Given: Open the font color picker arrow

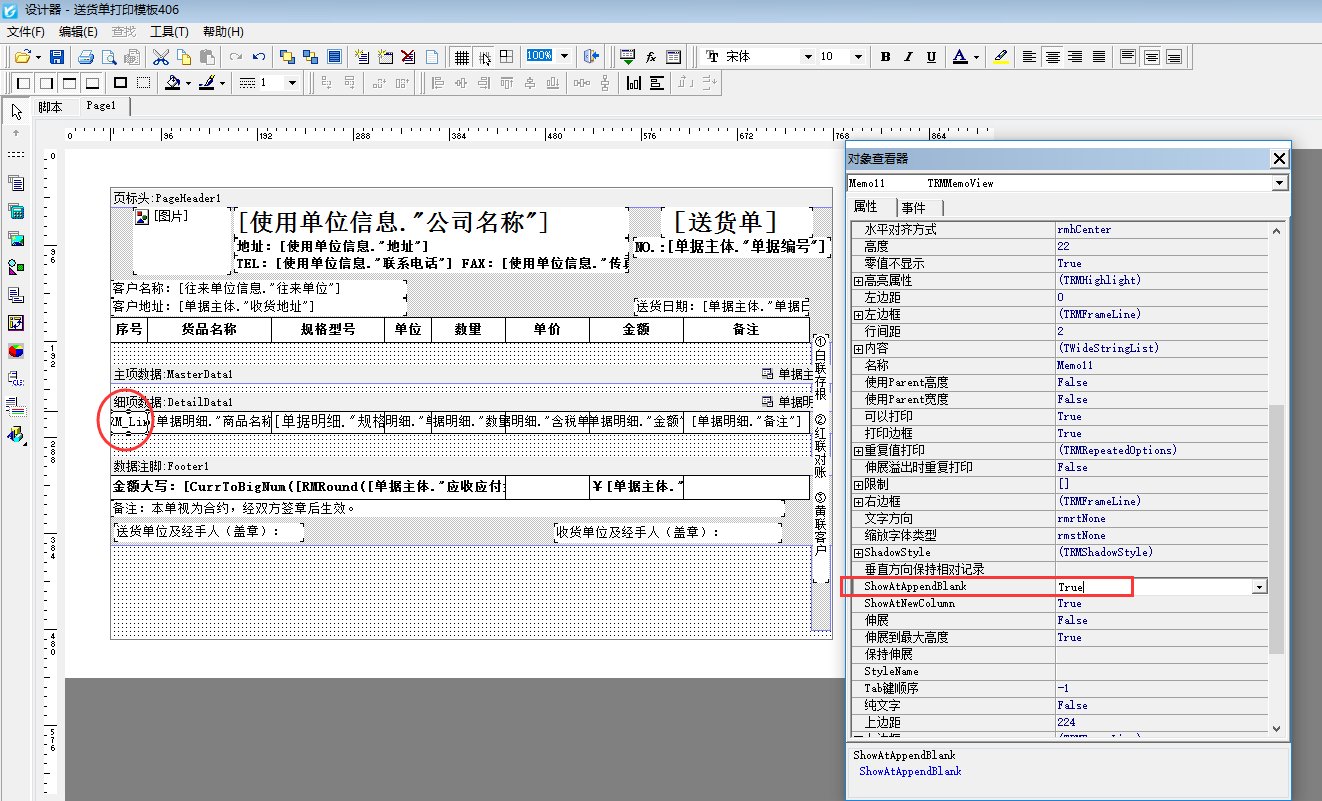Looking at the screenshot, I should point(976,57).
